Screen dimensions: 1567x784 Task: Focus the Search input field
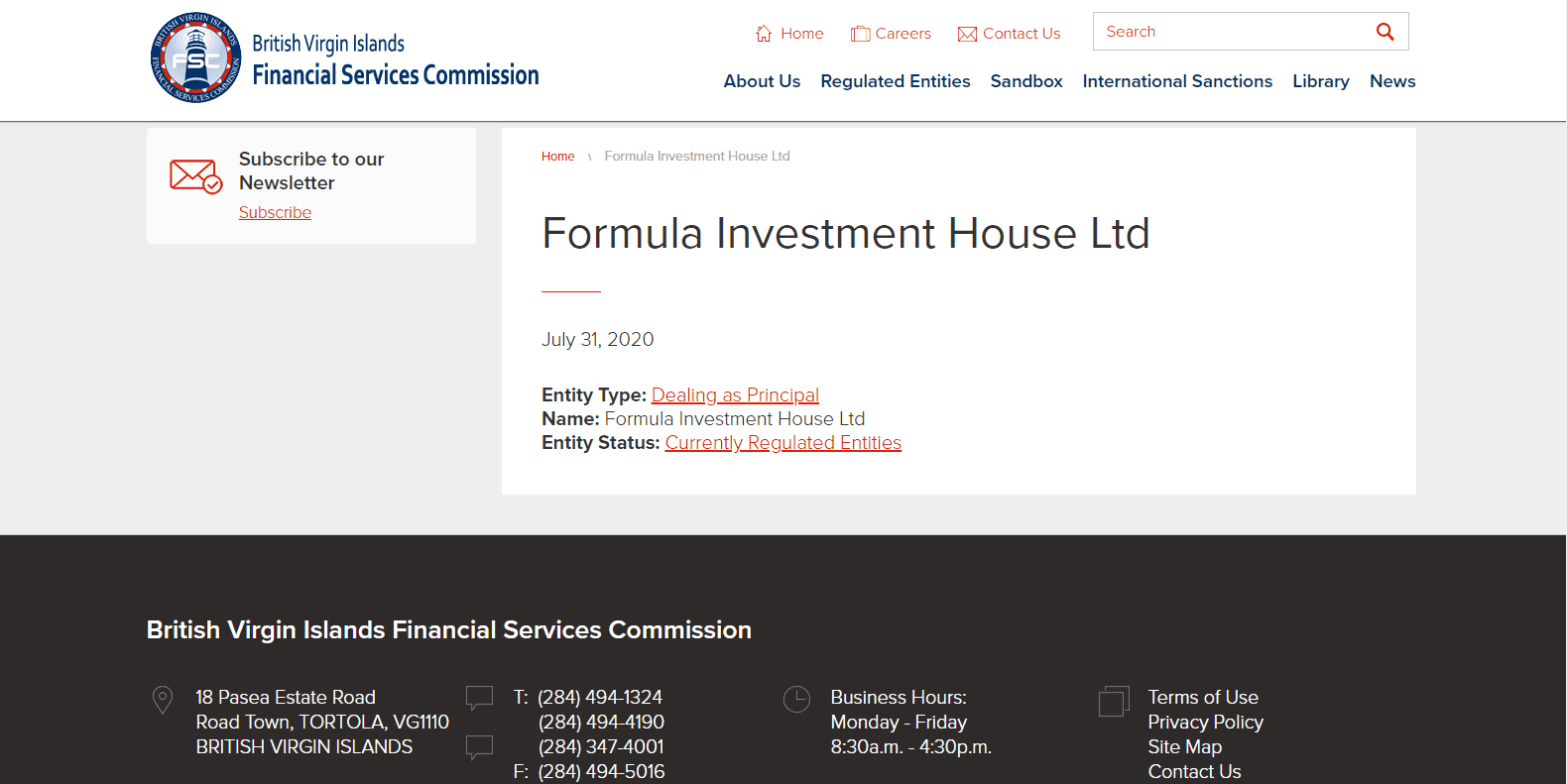1230,32
